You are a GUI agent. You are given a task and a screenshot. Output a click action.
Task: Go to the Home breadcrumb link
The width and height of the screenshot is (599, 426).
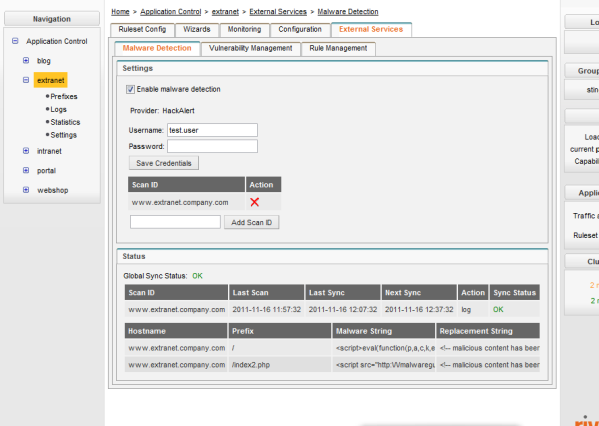pos(120,12)
